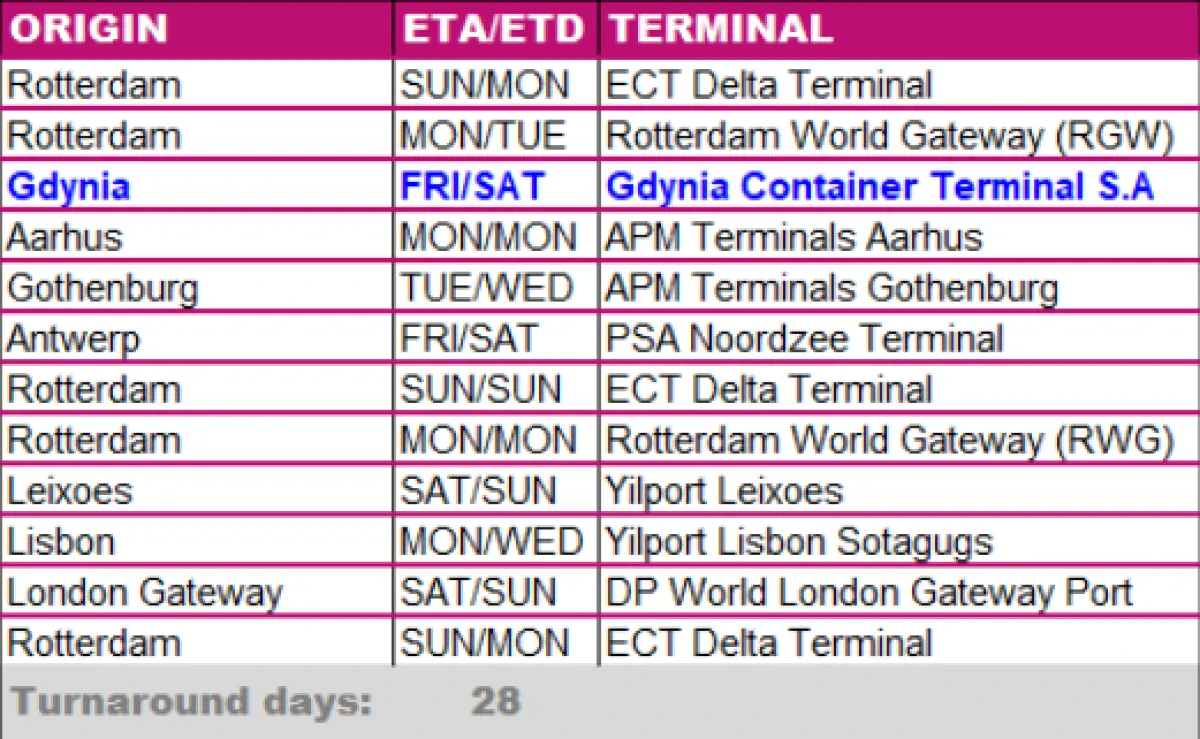Click the DP World London Gateway Port cell
1200x739 pixels.
tap(869, 592)
